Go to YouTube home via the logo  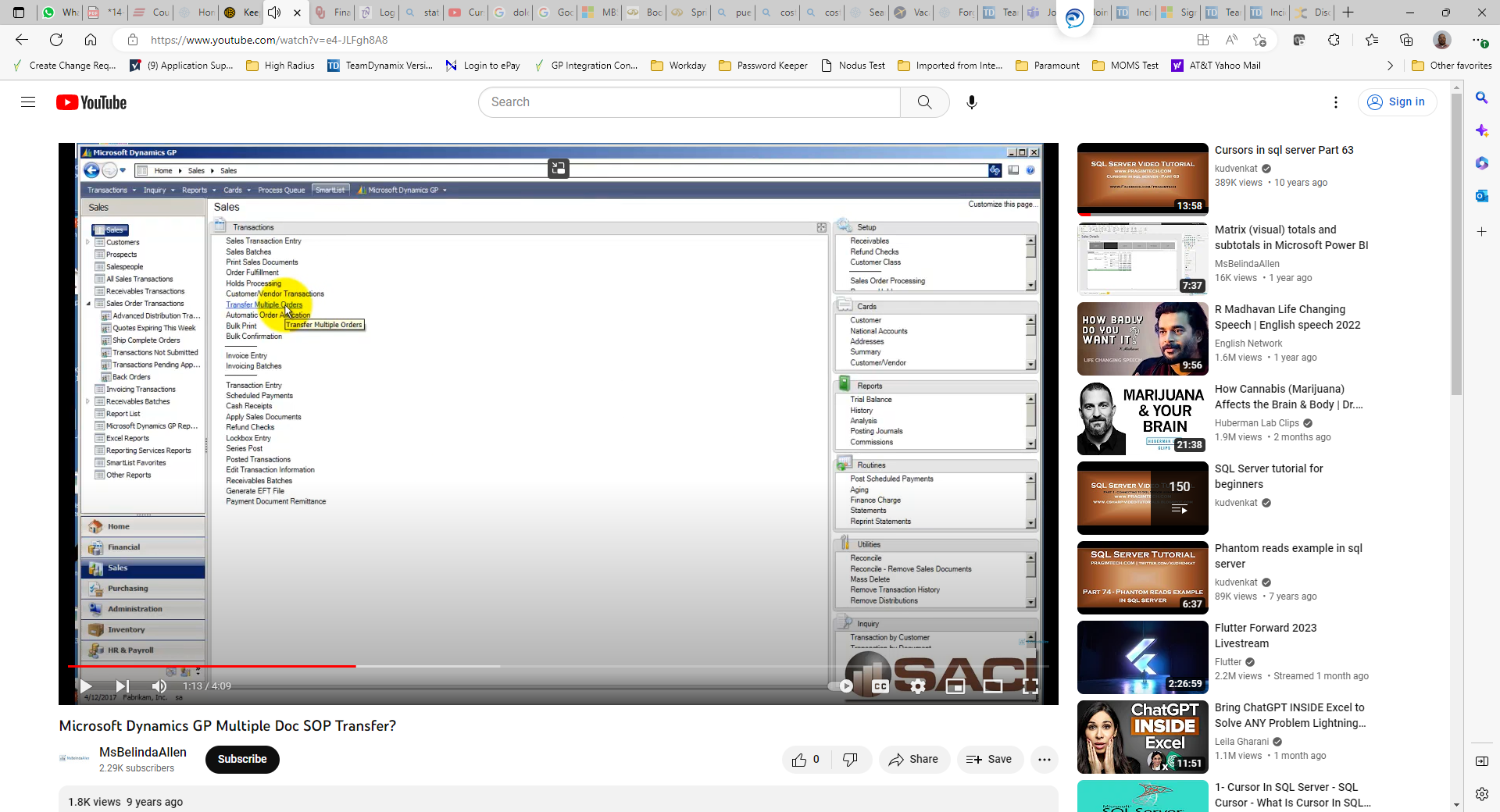pos(91,102)
